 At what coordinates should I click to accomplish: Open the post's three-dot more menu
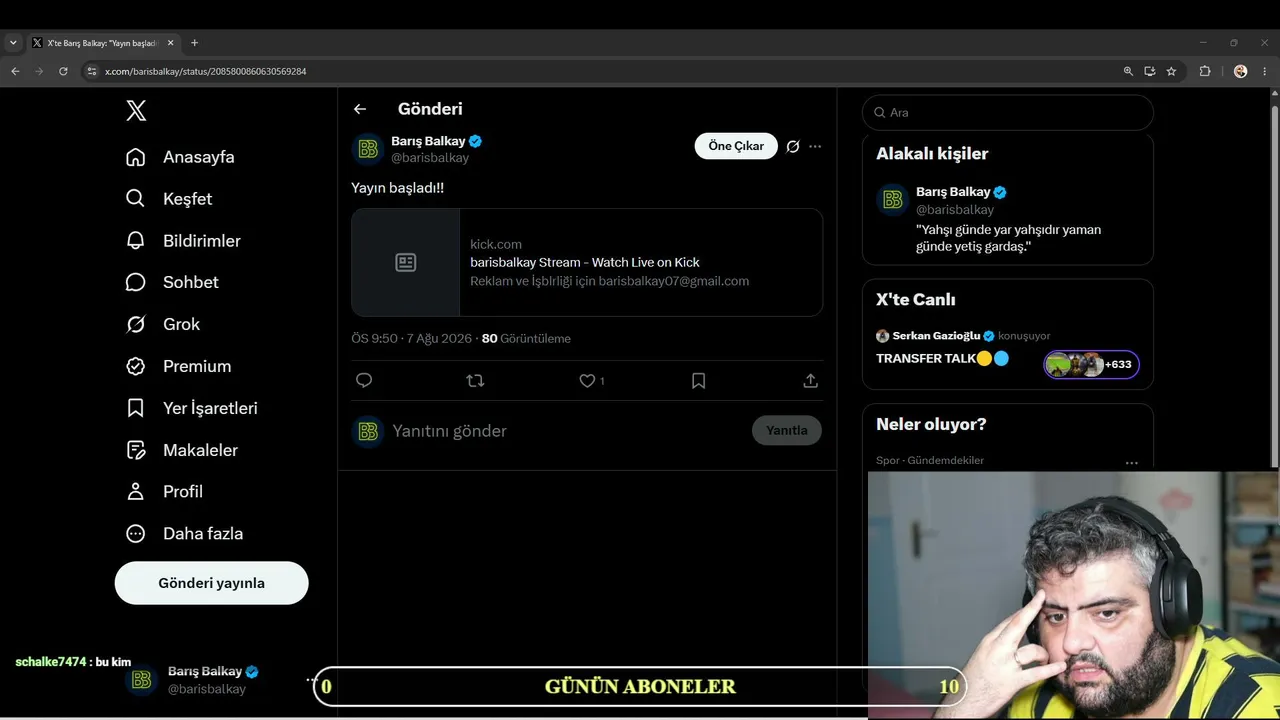click(815, 146)
